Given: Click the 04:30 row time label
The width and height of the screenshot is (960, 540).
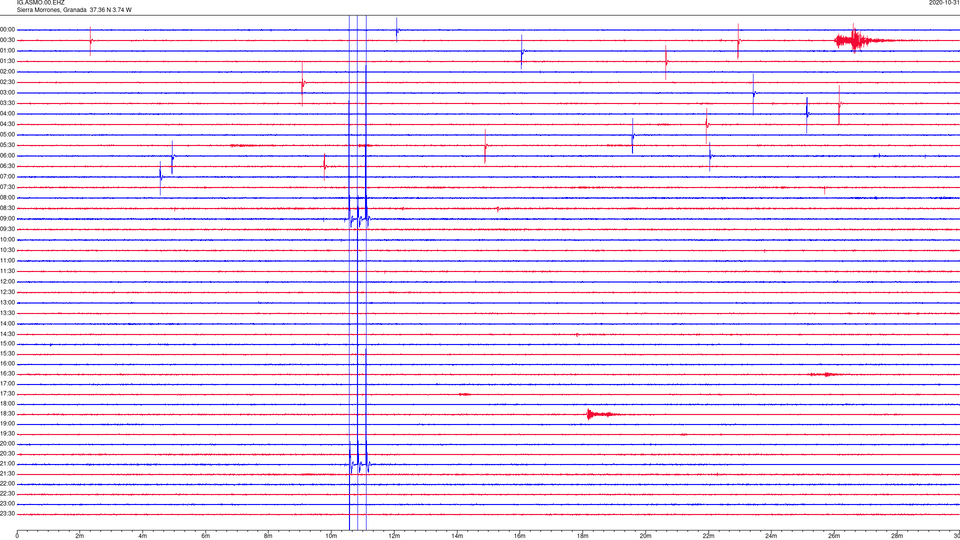Looking at the screenshot, I should point(7,124).
